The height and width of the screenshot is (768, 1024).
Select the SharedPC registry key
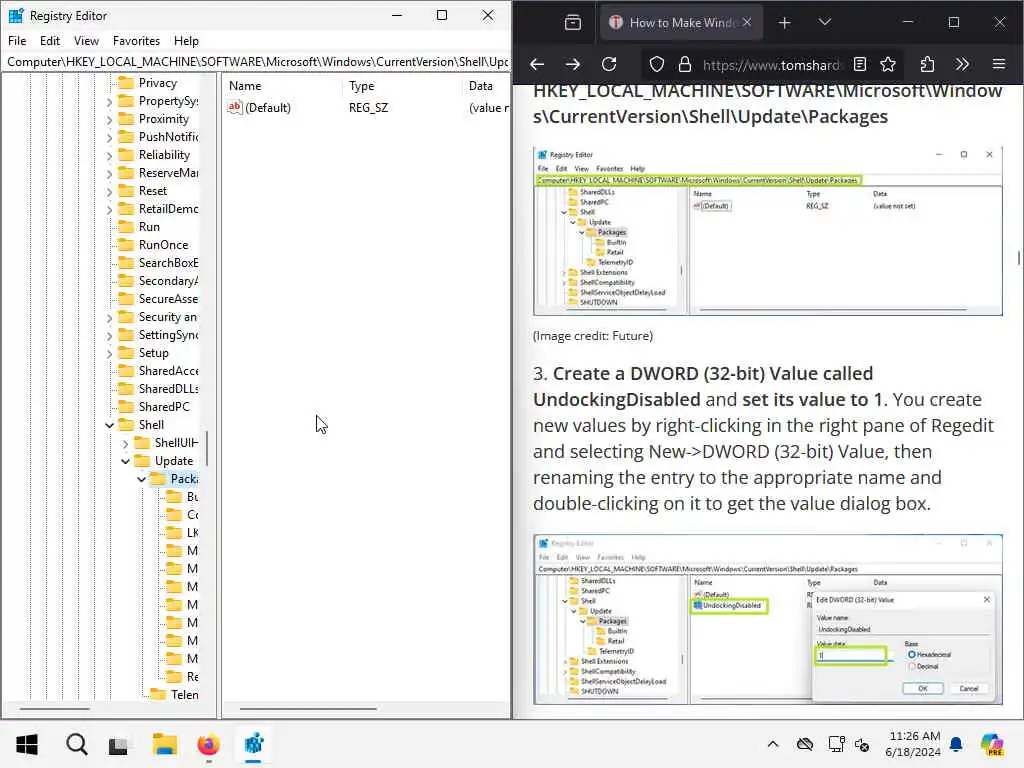(164, 407)
